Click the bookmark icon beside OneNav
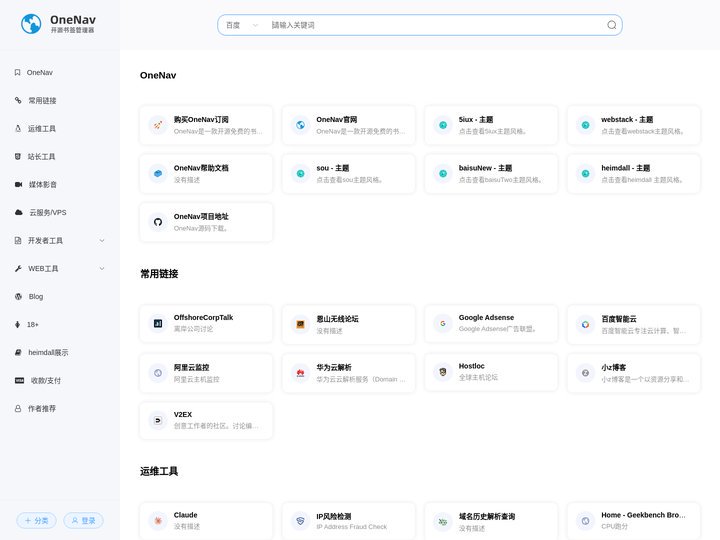720x540 pixels. pos(17,73)
